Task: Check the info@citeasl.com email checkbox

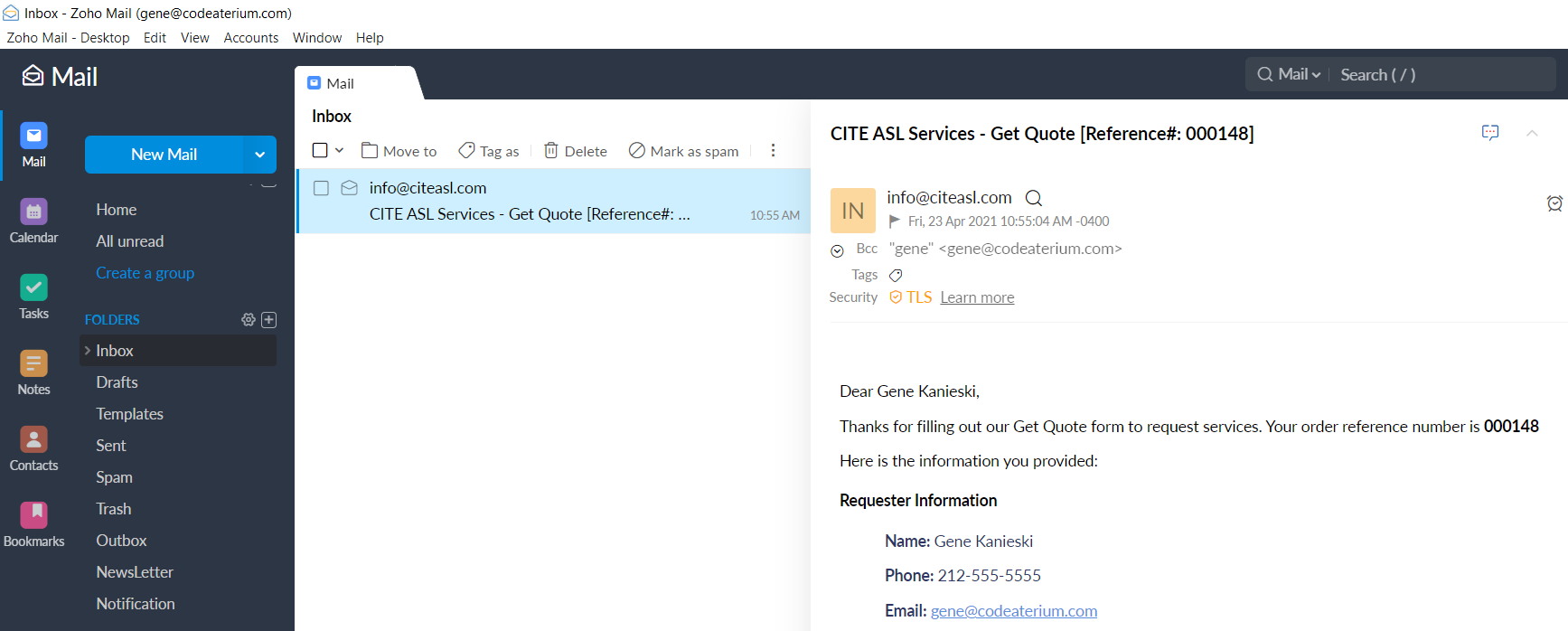Action: tap(321, 188)
